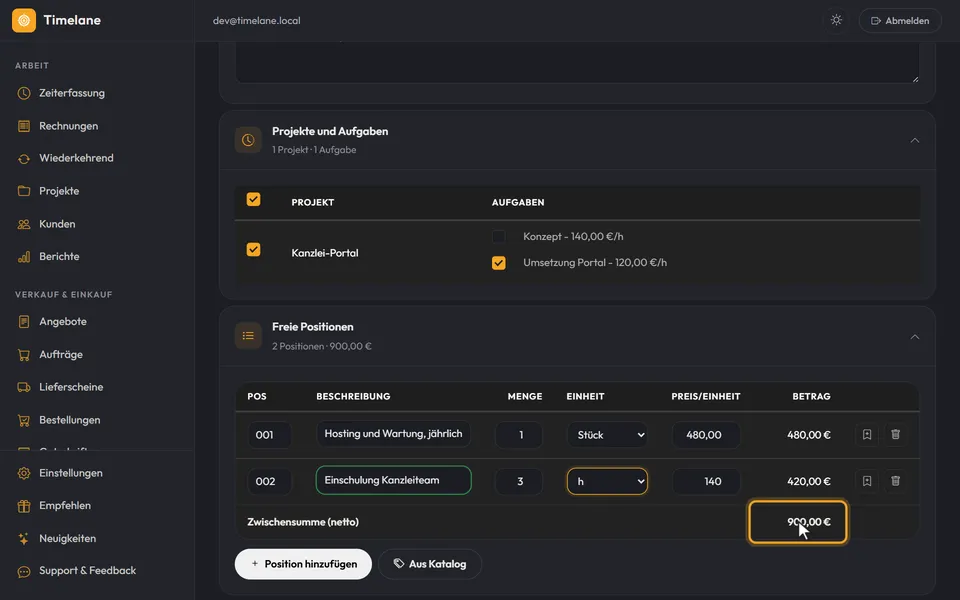Collapse the Projekte und Aufgaben section

(x=915, y=140)
